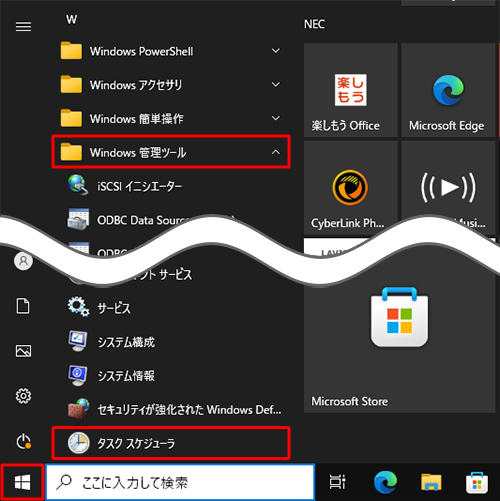Click the NEC tile group title
Screen dimensions: 500x501
coord(314,24)
